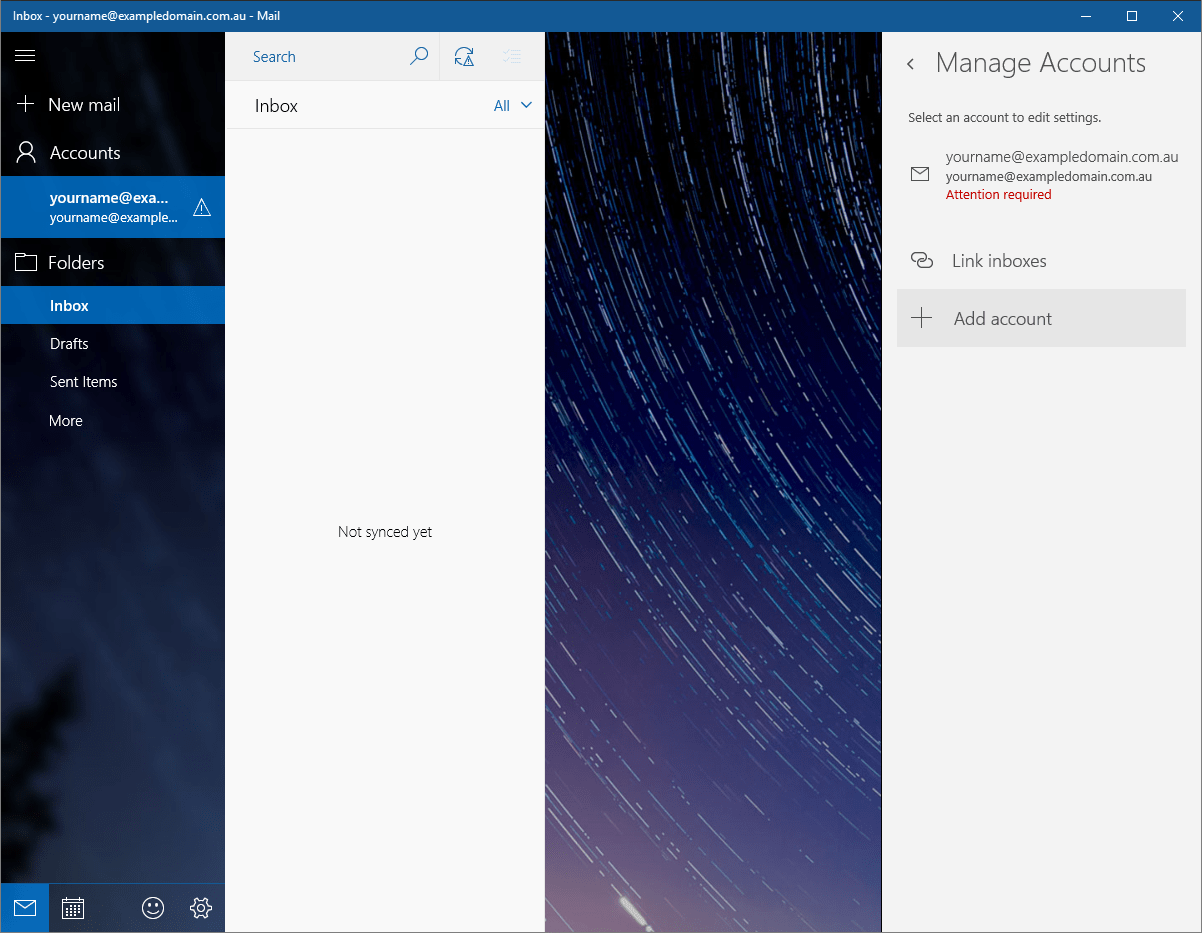Expand More folders list

tap(66, 421)
